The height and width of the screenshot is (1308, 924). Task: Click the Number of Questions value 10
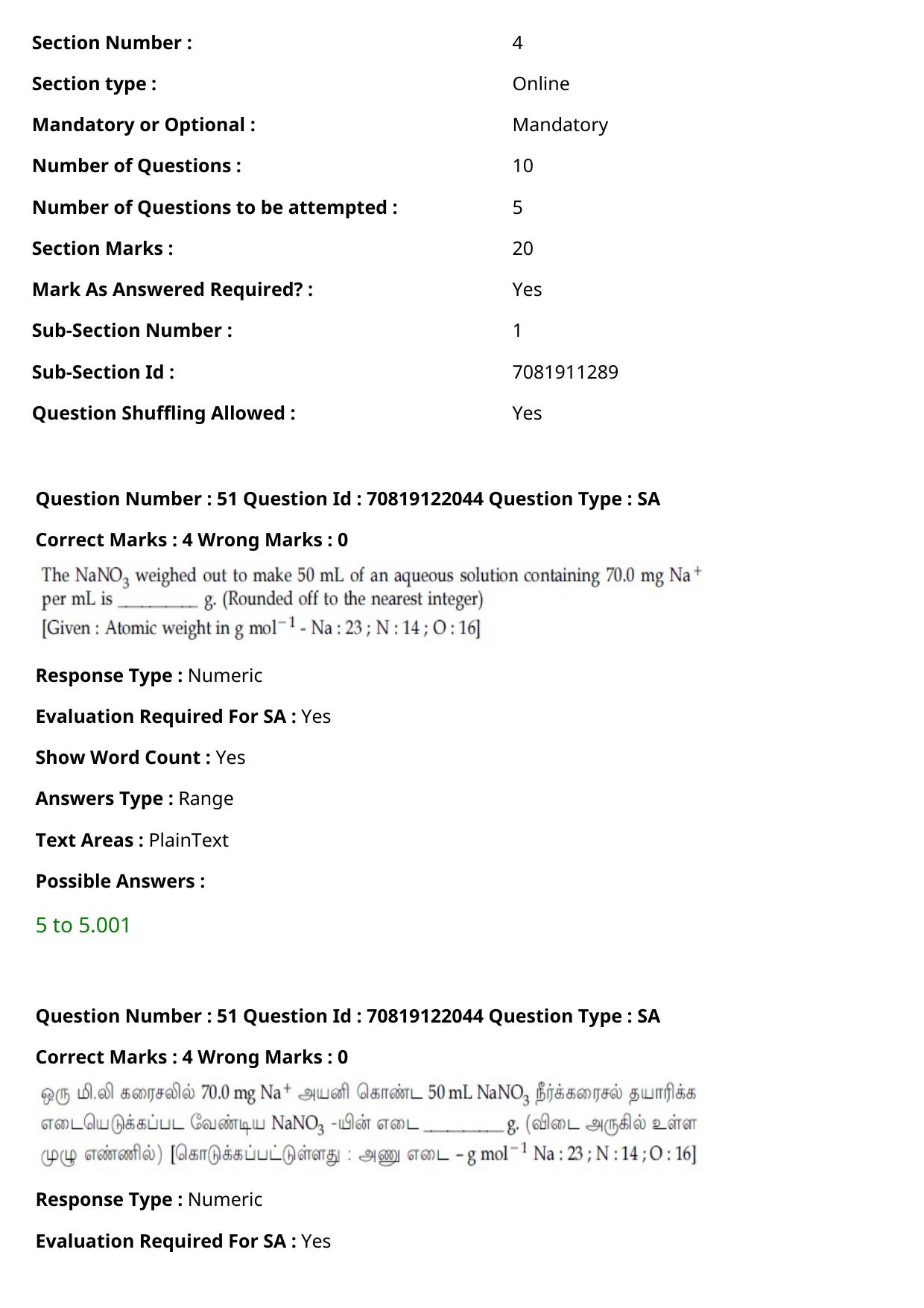522,165
